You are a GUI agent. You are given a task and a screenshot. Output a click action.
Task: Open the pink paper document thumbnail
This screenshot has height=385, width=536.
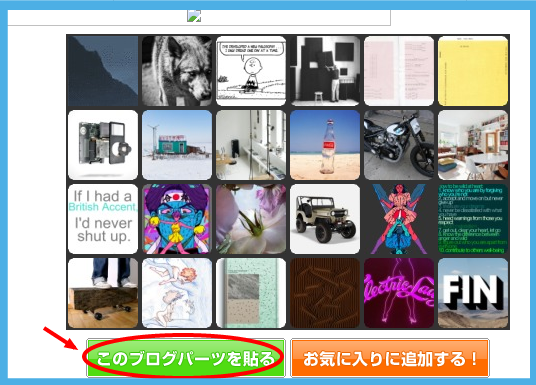click(x=399, y=71)
